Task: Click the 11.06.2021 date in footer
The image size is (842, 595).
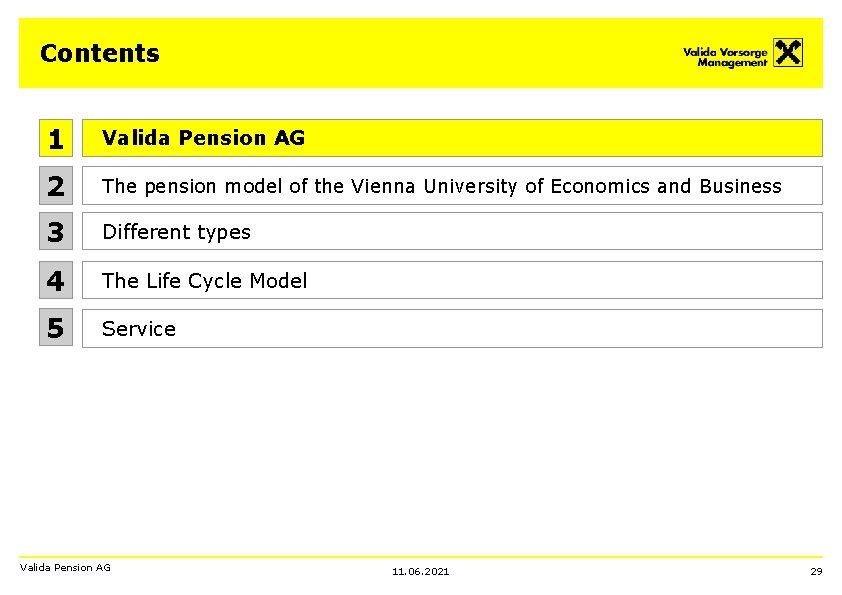Action: pyautogui.click(x=420, y=571)
